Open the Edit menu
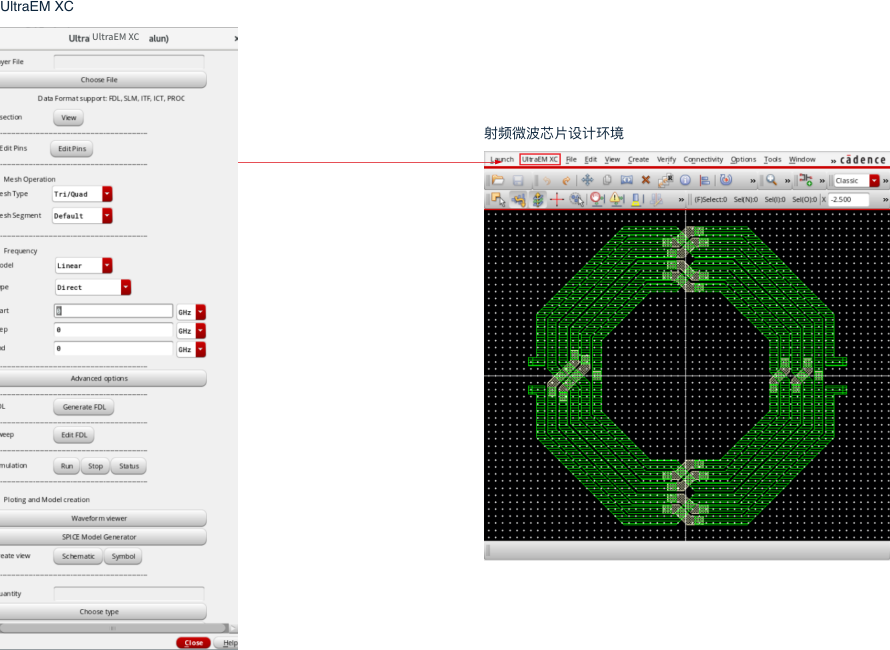This screenshot has height=650, width=890. coord(591,160)
